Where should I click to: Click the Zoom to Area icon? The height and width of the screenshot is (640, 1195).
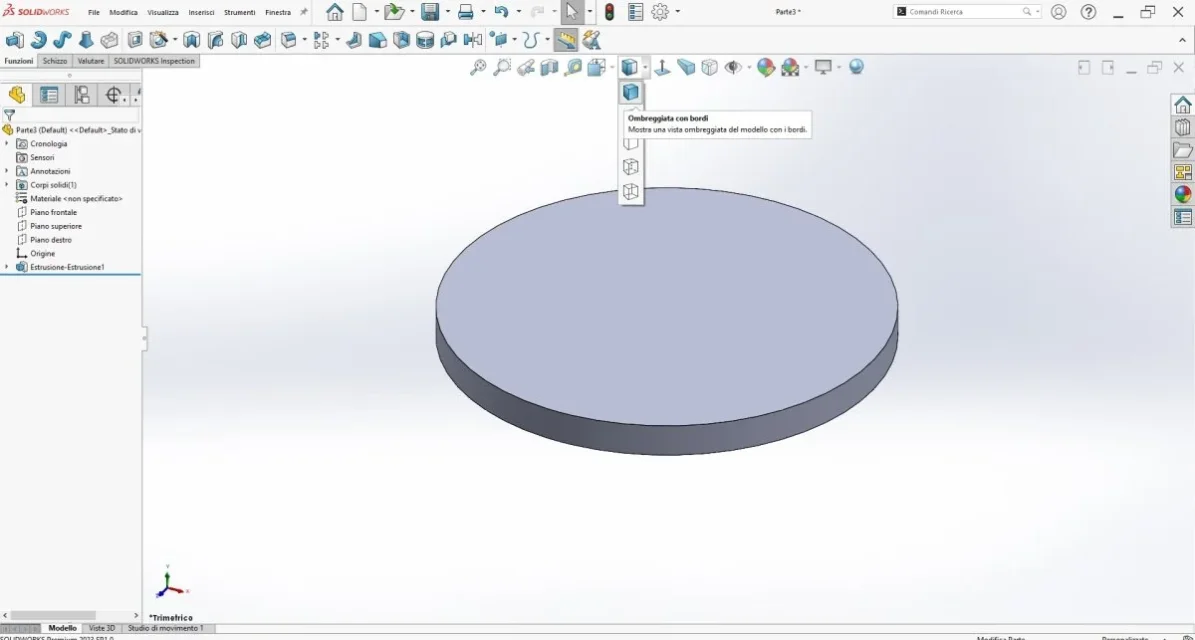coord(501,67)
